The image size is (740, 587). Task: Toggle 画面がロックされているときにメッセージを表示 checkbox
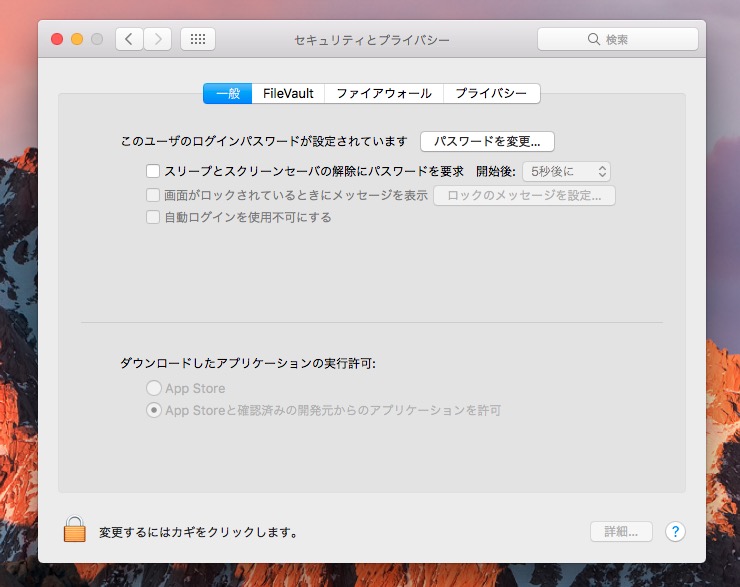pyautogui.click(x=153, y=195)
